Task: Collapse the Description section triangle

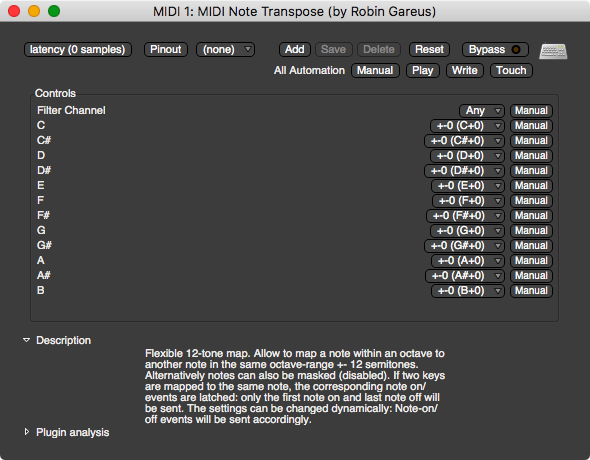Action: pyautogui.click(x=26, y=340)
